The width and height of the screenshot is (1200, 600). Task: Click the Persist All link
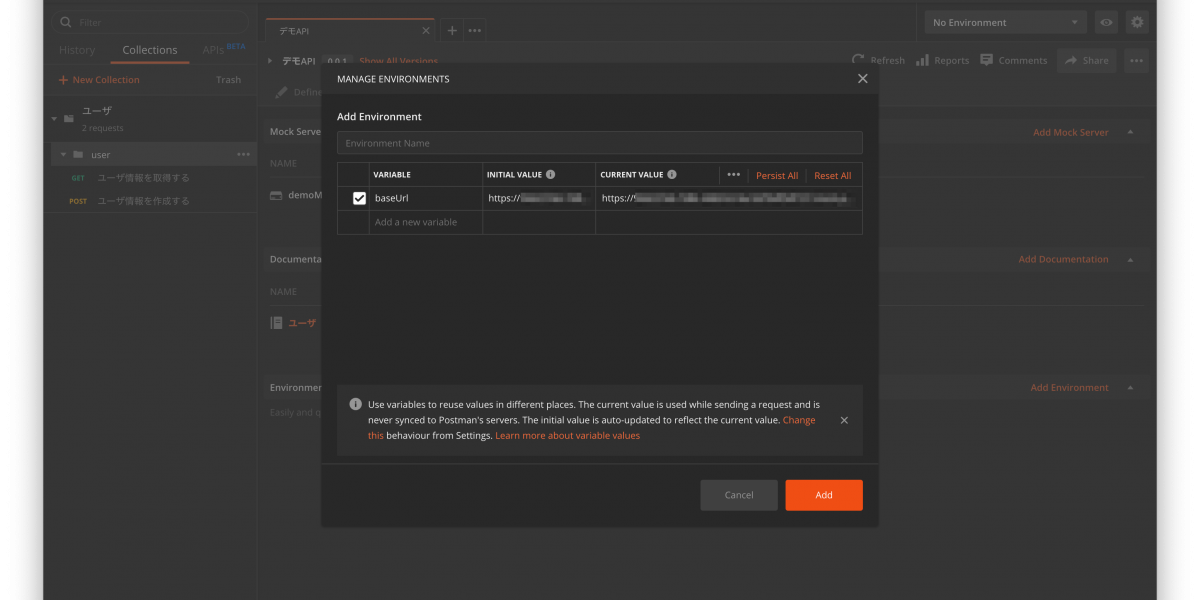[777, 176]
